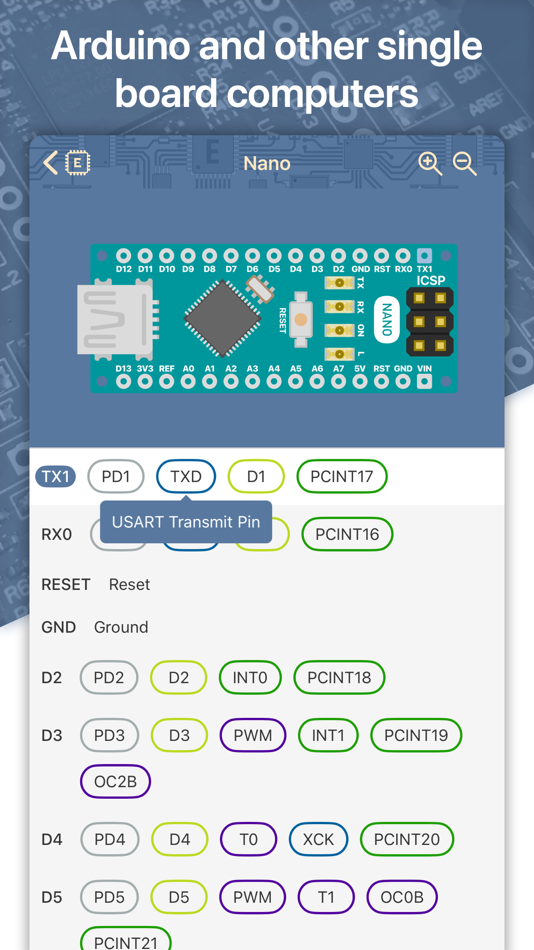
Task: Tap the TX LED on the board
Action: click(x=339, y=283)
